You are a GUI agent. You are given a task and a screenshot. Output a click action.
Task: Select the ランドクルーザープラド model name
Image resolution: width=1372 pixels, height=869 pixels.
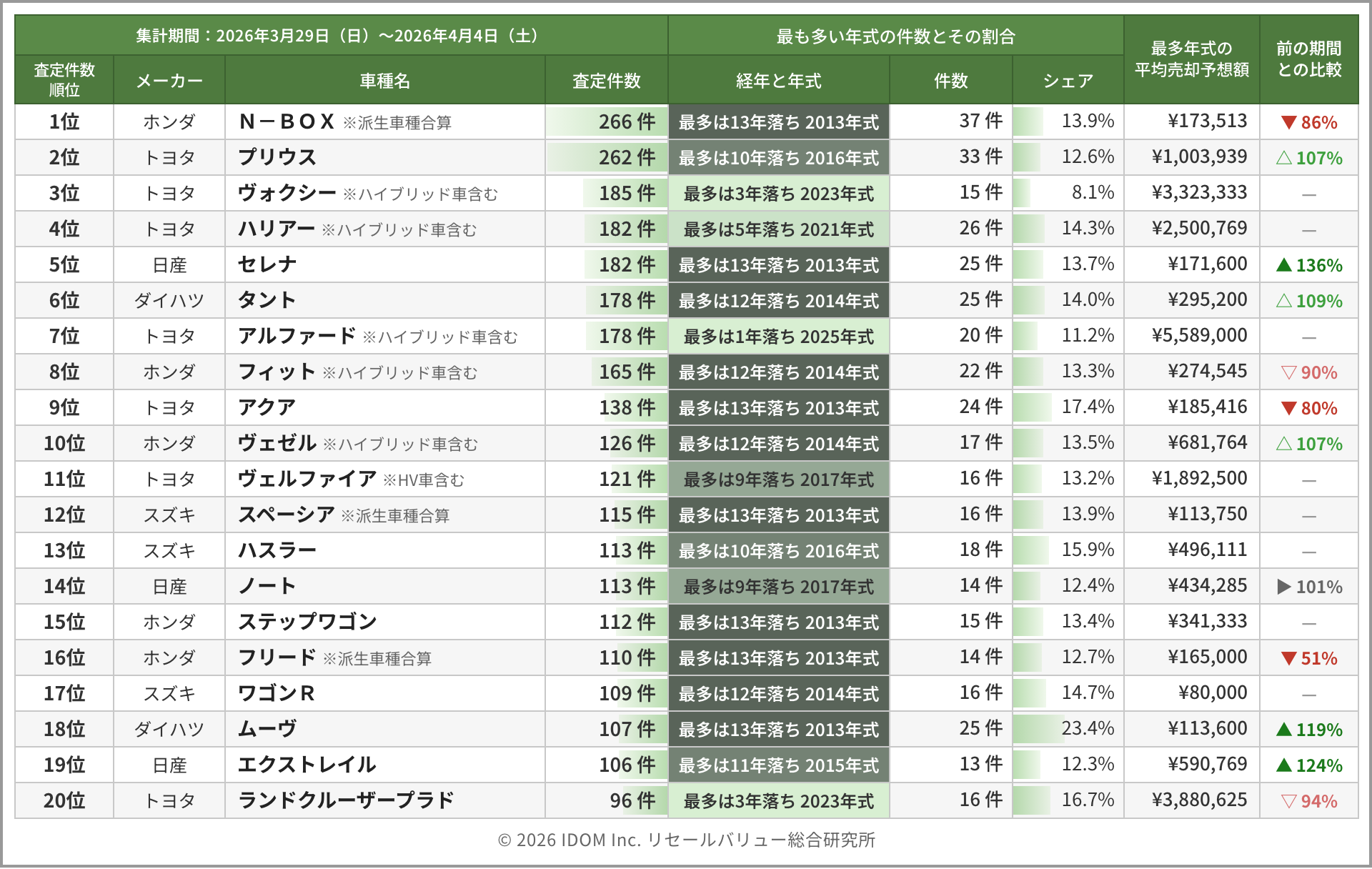pyautogui.click(x=346, y=800)
